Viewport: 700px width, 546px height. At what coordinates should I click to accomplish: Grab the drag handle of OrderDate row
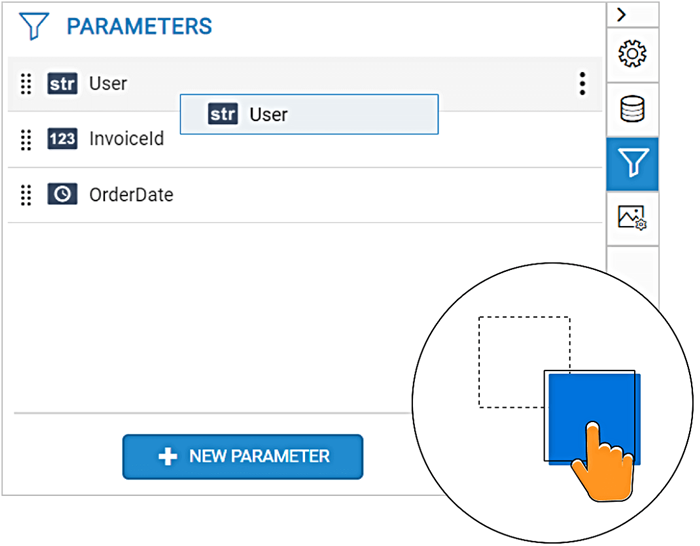click(x=27, y=195)
